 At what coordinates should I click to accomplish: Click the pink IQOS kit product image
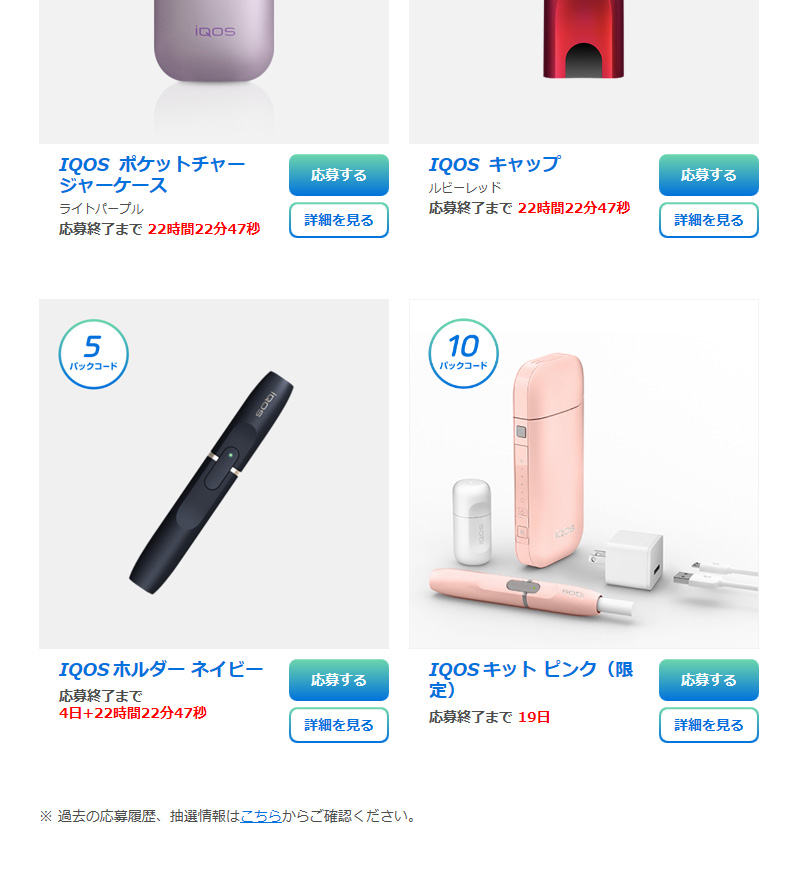(x=584, y=474)
